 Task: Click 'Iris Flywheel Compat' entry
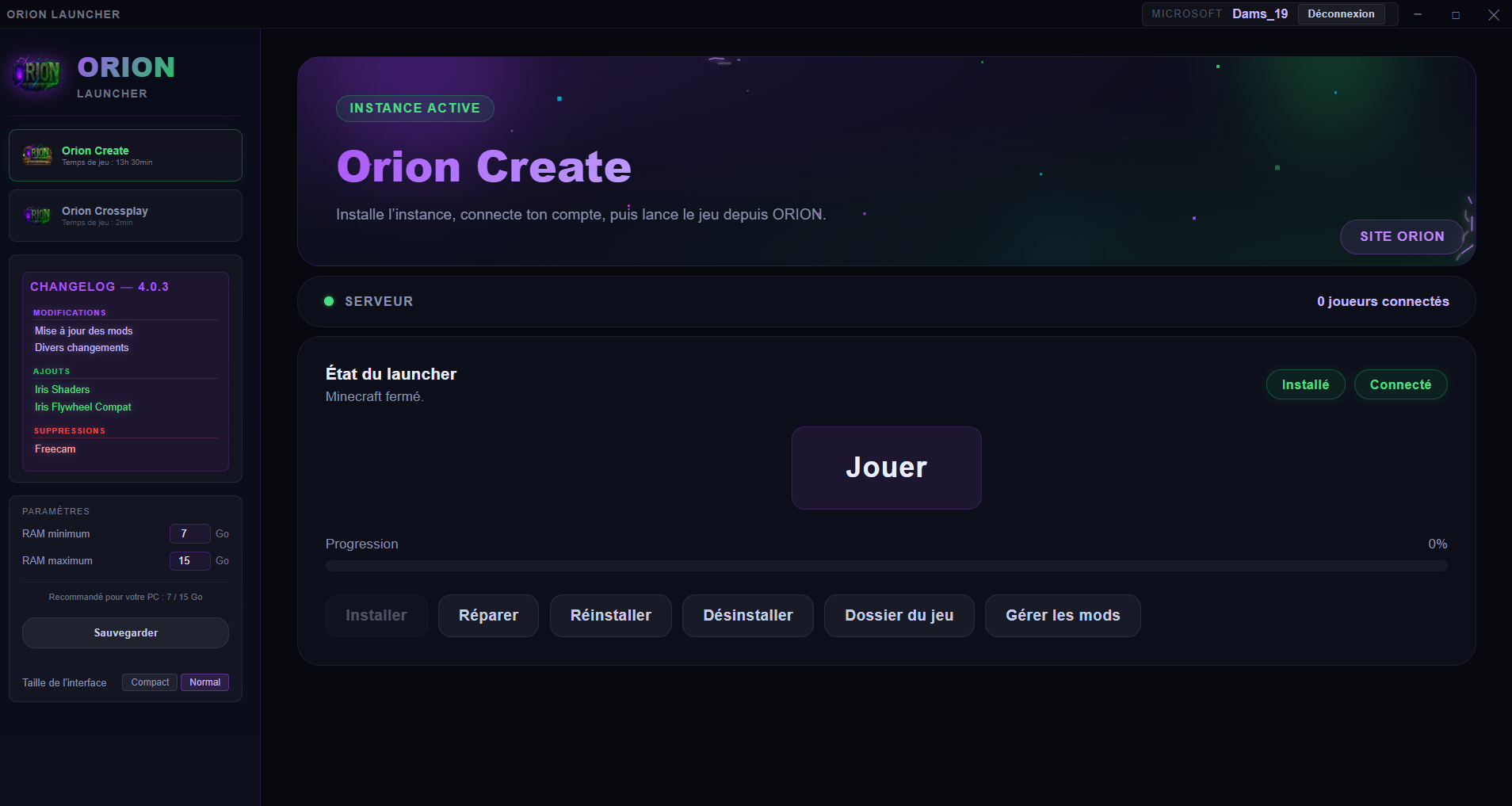(82, 407)
